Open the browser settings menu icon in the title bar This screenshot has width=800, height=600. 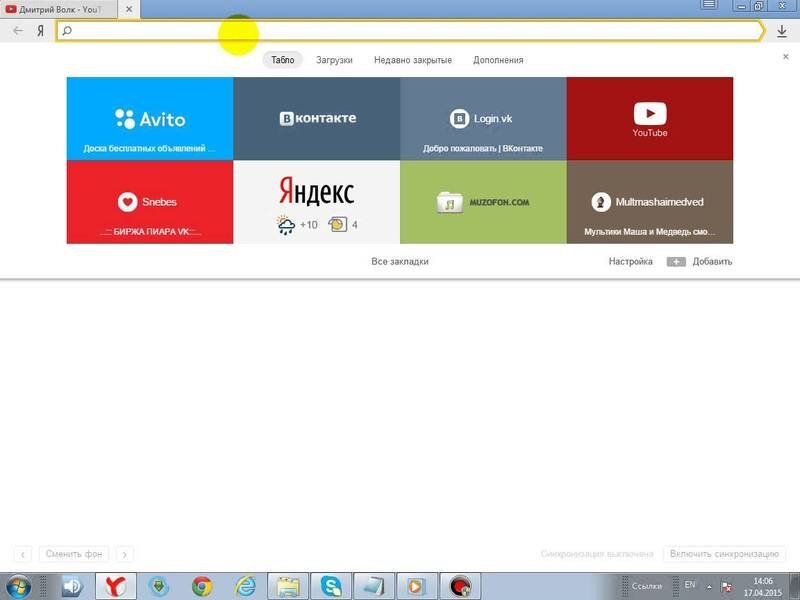[709, 5]
